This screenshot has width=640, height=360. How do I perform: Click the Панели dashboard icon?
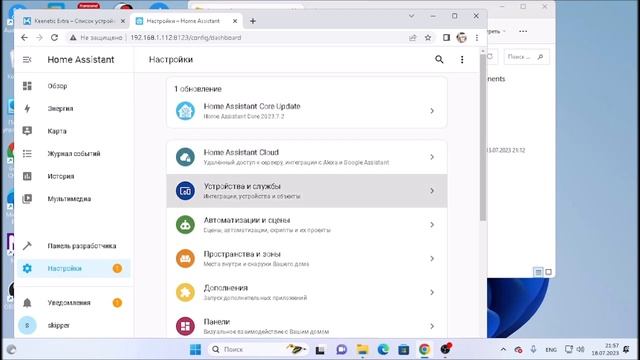tap(185, 326)
